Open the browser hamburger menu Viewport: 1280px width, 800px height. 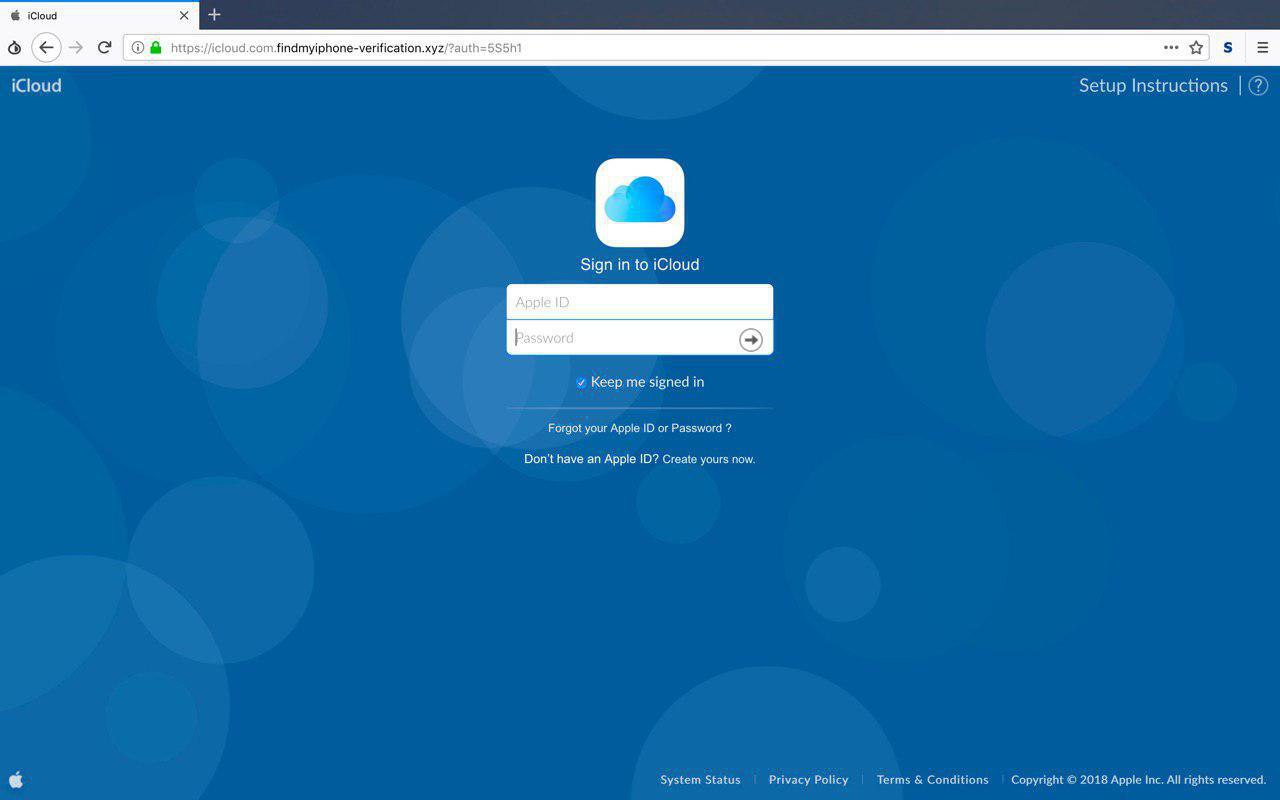click(1263, 47)
